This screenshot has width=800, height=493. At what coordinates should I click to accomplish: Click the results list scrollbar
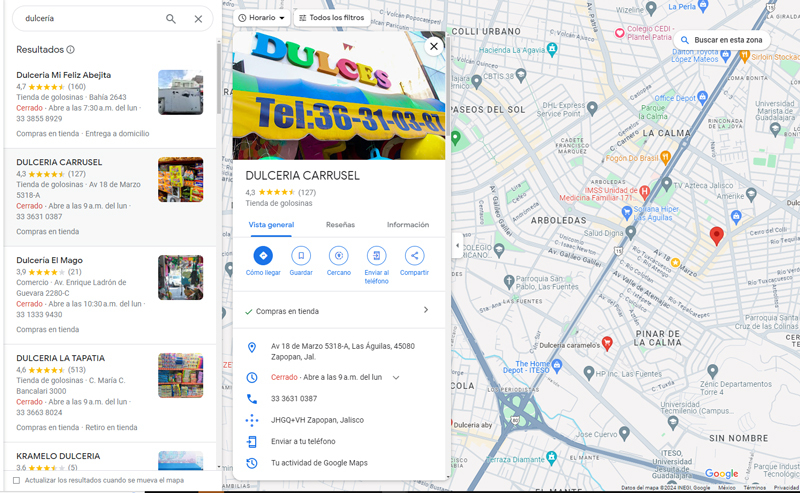pyautogui.click(x=219, y=79)
